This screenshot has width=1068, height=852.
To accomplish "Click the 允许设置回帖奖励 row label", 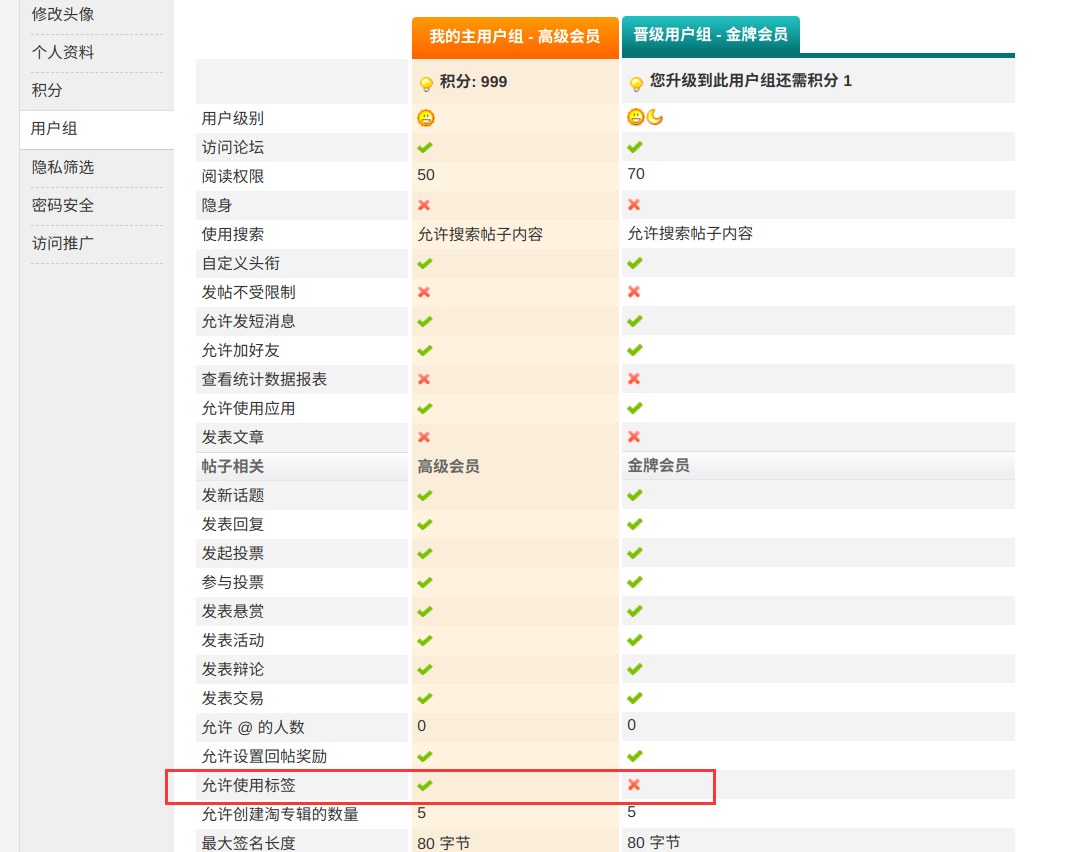I will pos(264,757).
